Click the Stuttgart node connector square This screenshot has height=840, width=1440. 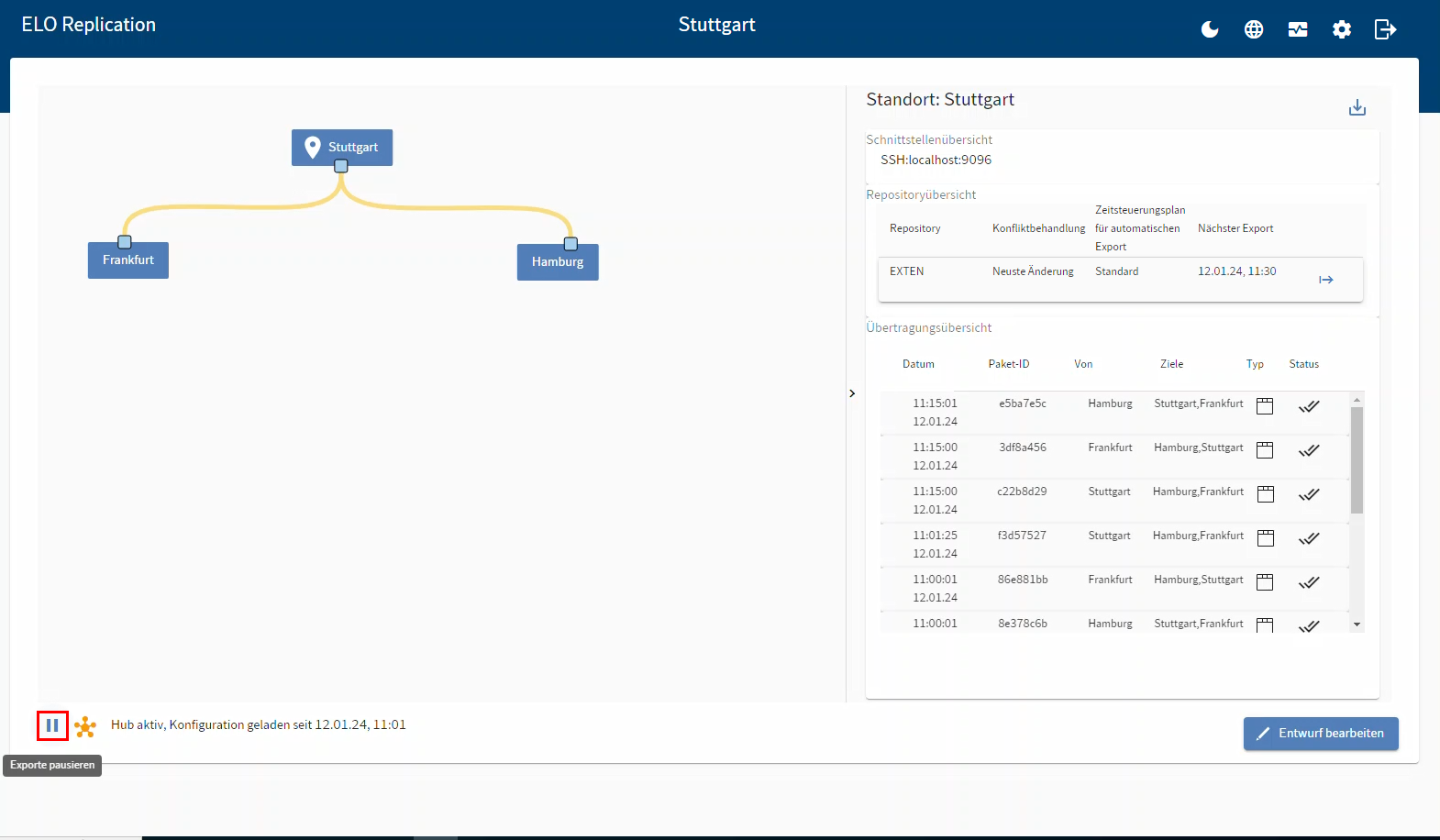341,166
